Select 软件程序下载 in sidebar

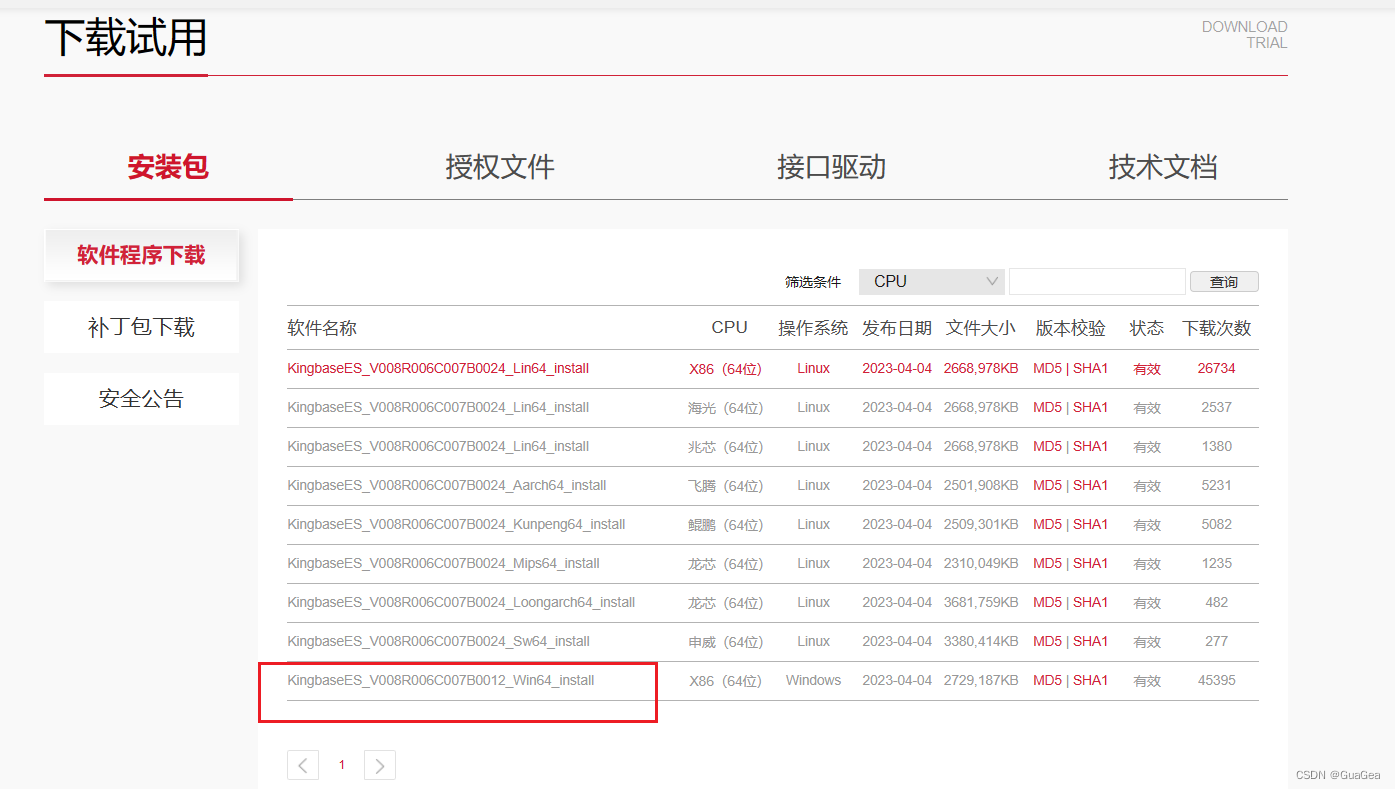141,255
